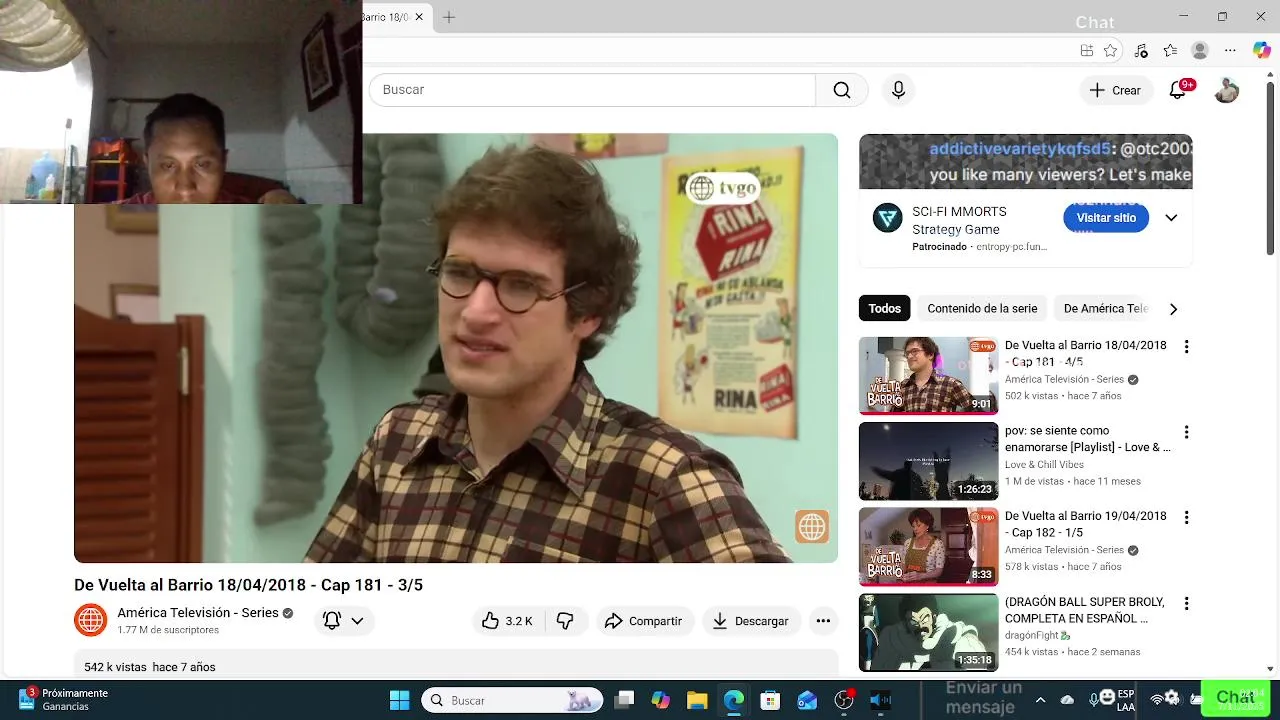Screen dimensions: 1280x720
Task: Click the SCI-FI MMORTS ad logo
Action: pos(887,218)
